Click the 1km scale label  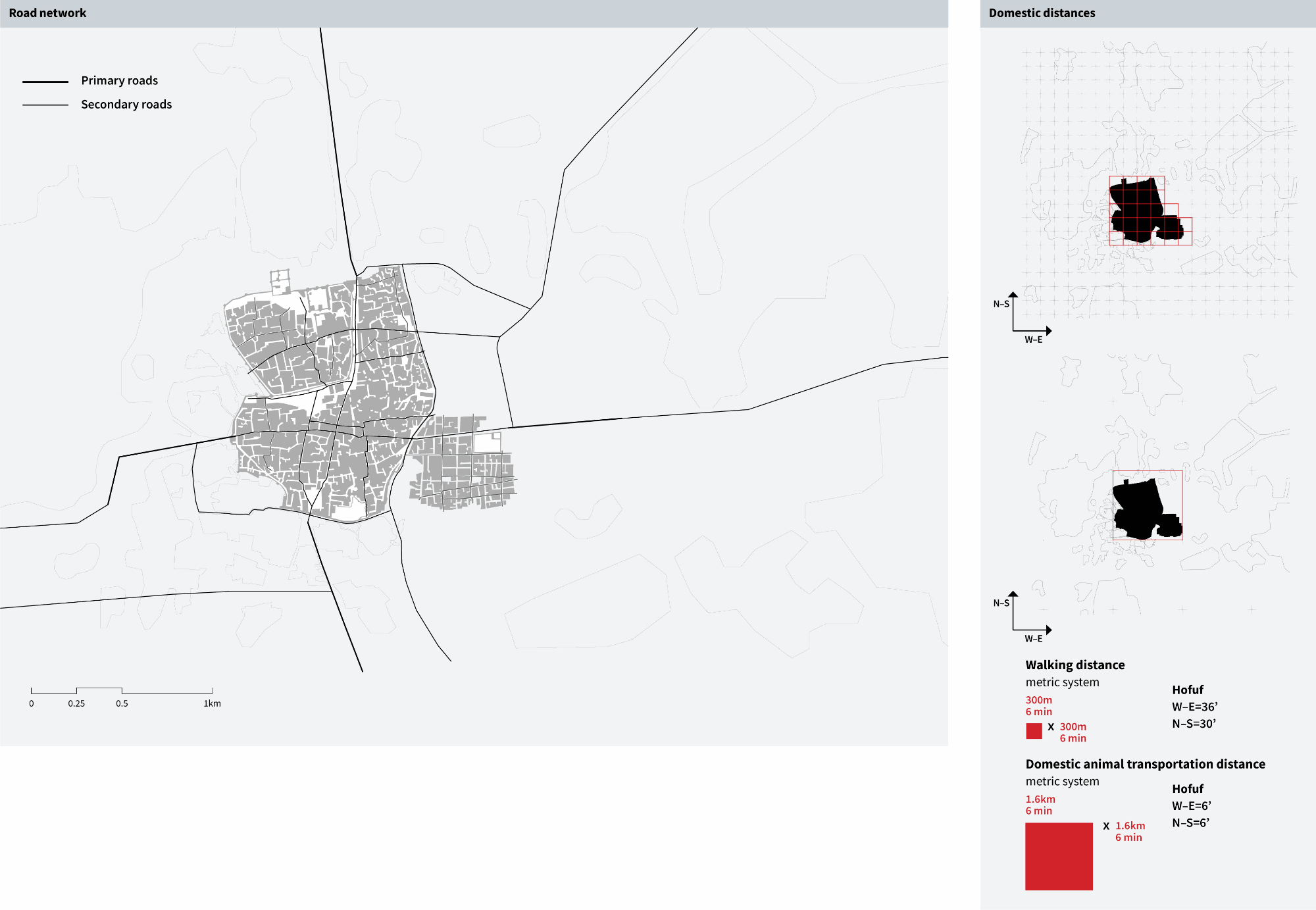(212, 703)
